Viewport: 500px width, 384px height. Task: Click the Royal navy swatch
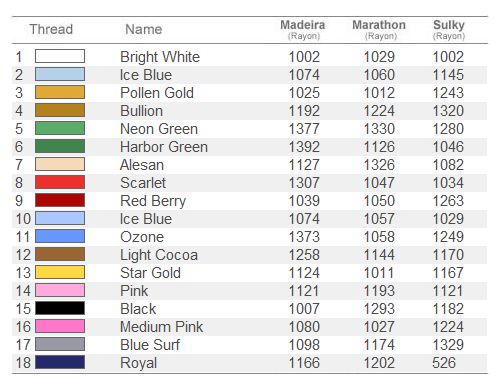point(60,362)
